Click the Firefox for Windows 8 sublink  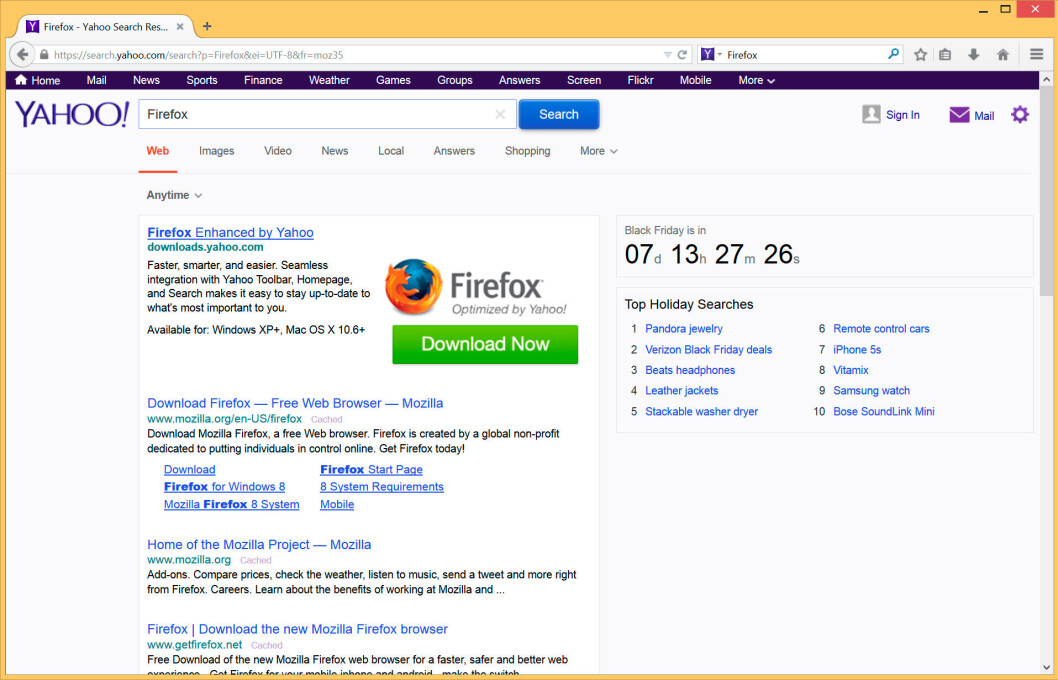coord(225,486)
